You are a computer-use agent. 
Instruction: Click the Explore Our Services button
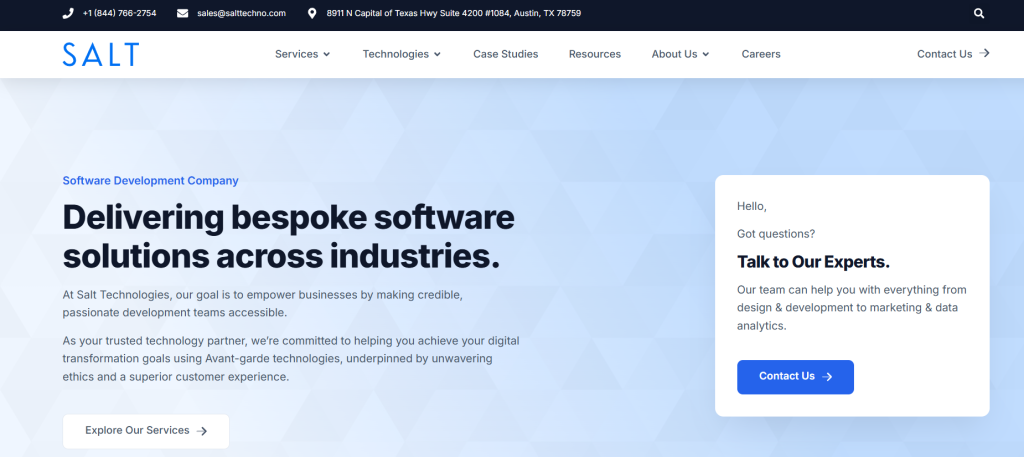click(x=146, y=431)
